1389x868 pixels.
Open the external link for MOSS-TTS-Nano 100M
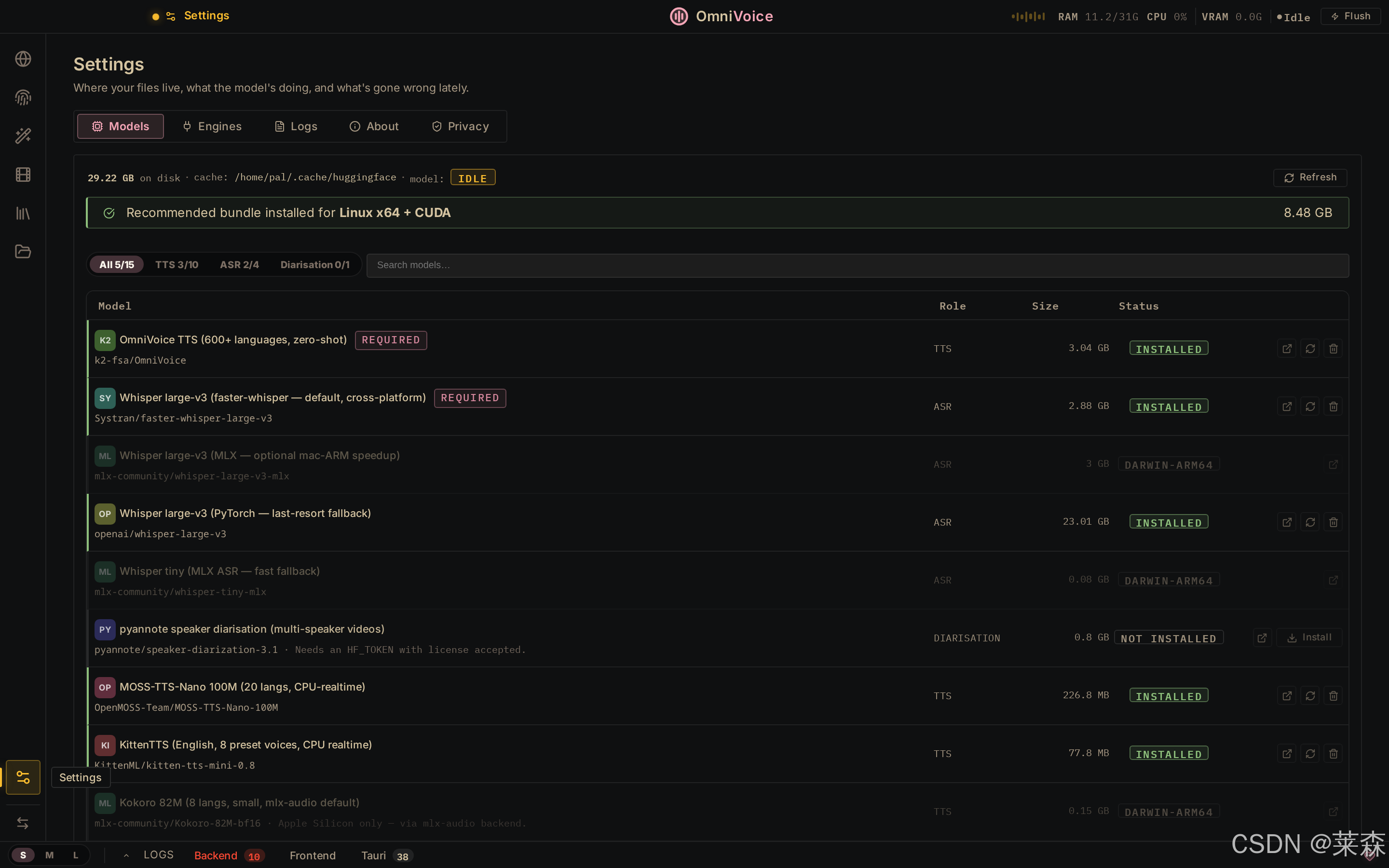click(1287, 696)
